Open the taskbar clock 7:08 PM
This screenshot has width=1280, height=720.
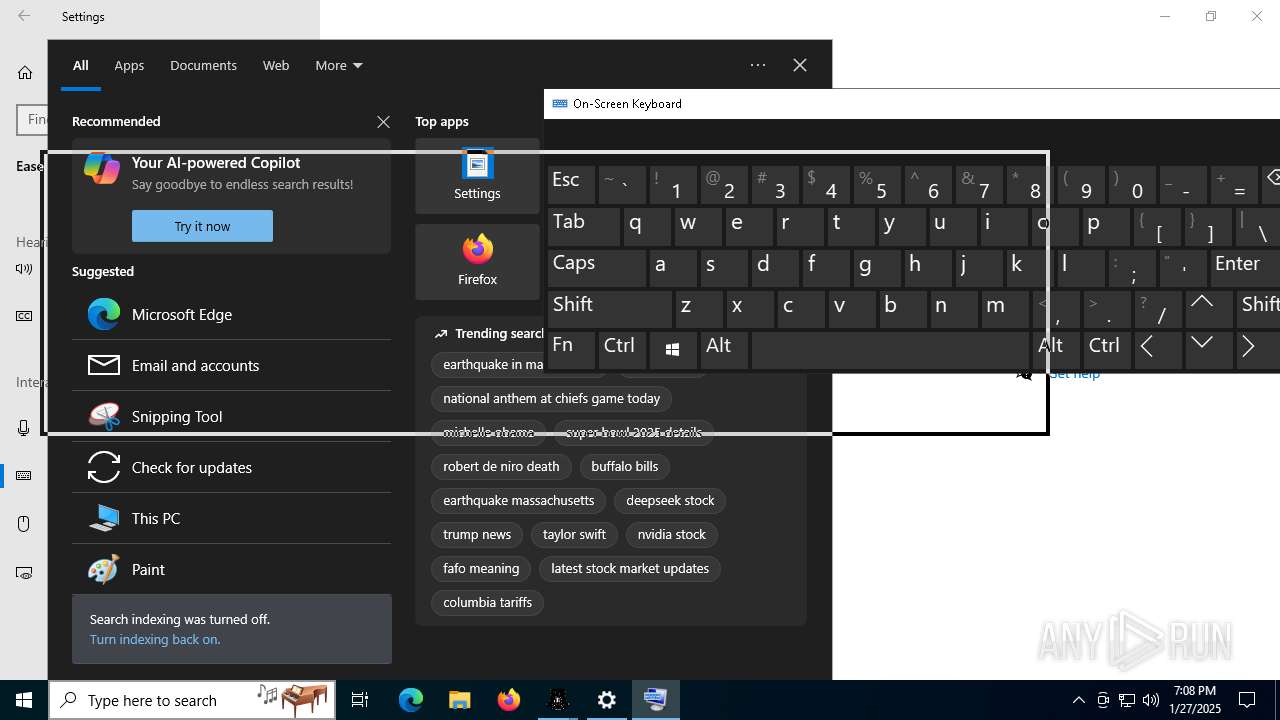[1195, 700]
